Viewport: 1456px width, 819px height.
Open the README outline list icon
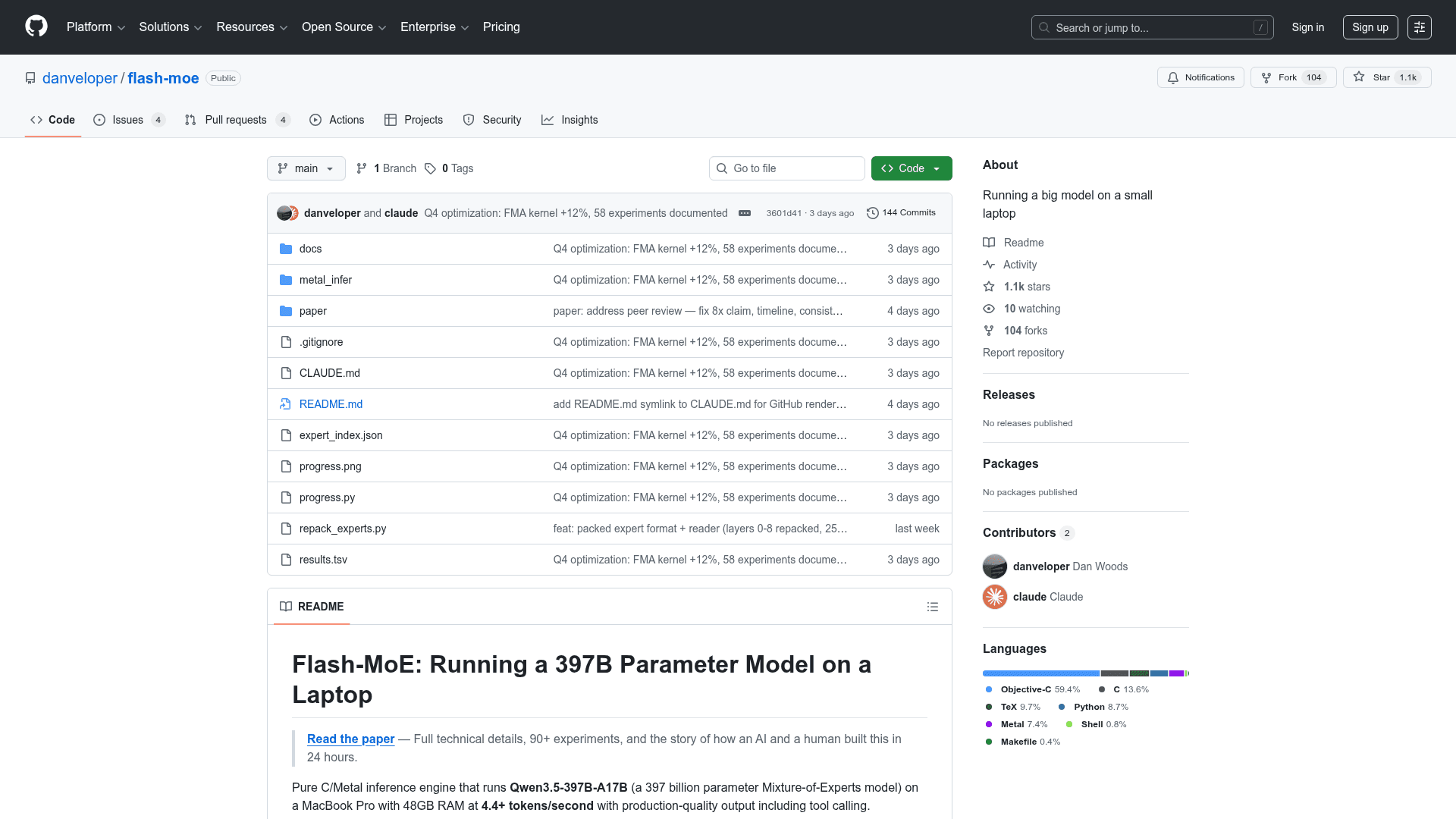(933, 607)
